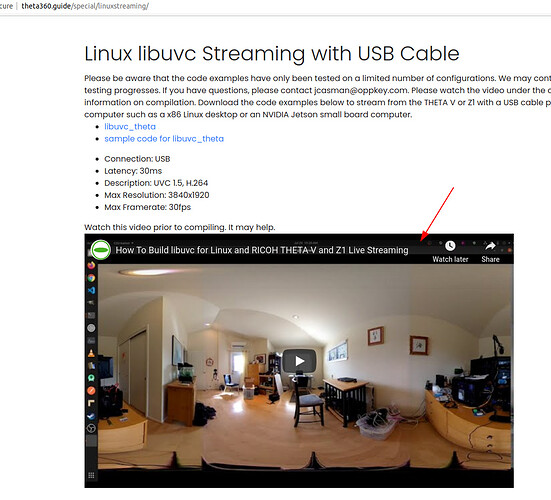Click the OBS Studio dock icon
The height and width of the screenshot is (500, 551).
[91, 428]
